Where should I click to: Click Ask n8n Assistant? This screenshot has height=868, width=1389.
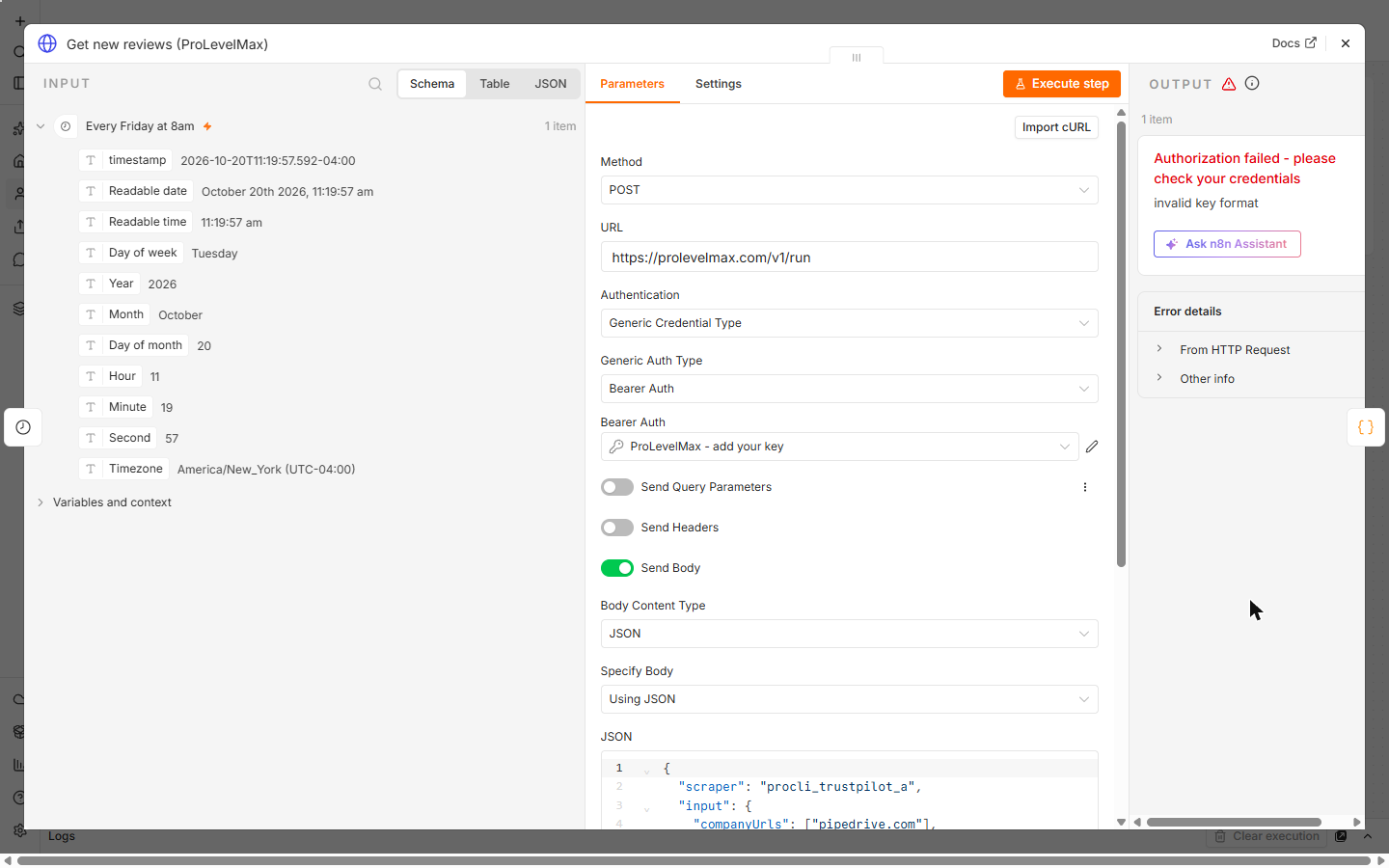pyautogui.click(x=1227, y=244)
